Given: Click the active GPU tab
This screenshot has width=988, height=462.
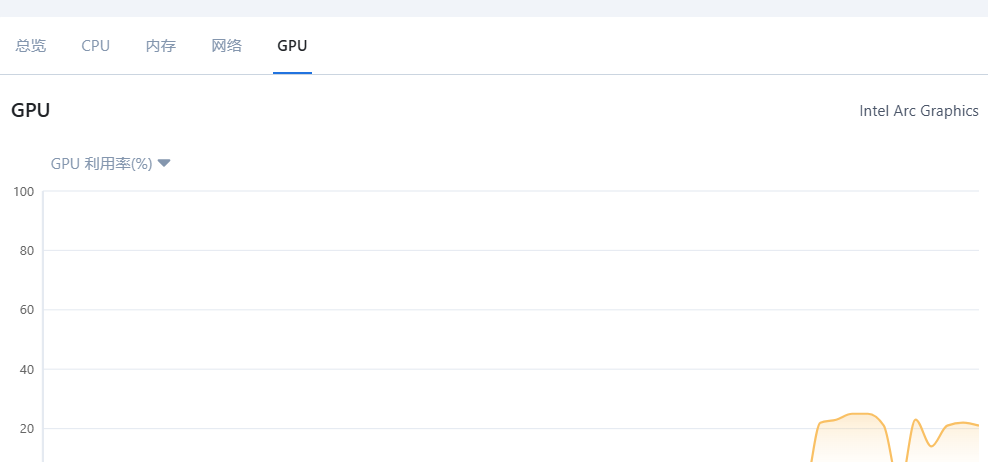Looking at the screenshot, I should (292, 46).
